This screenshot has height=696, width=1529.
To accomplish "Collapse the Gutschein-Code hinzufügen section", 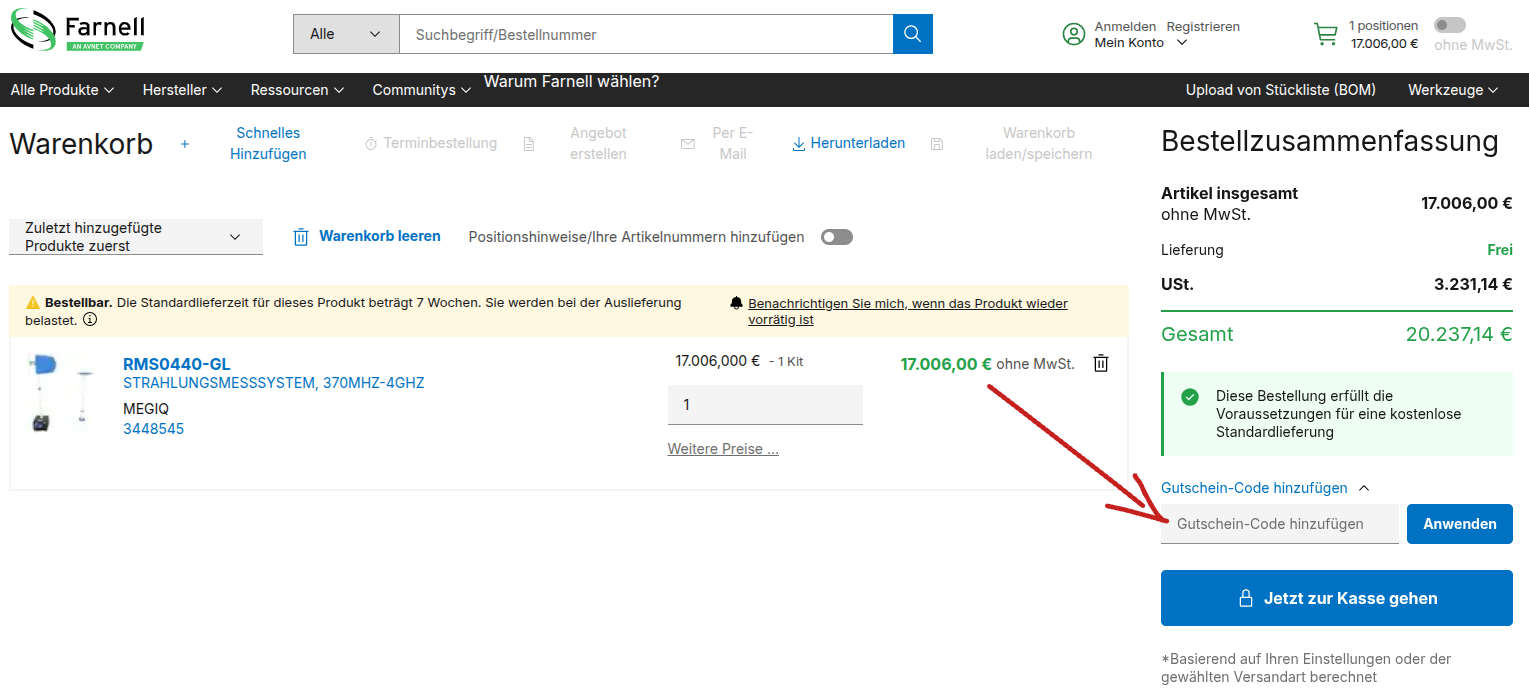I will pyautogui.click(x=1265, y=488).
